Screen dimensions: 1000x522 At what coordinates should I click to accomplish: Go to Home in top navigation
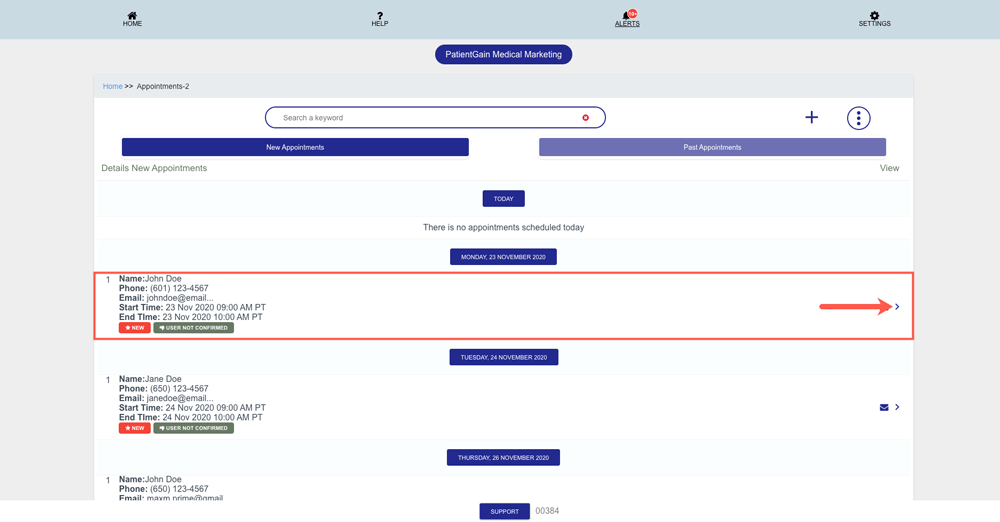click(132, 19)
